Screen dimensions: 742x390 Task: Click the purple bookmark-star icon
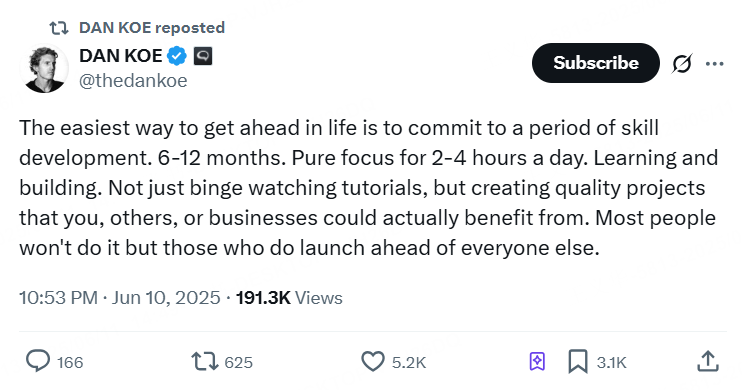pos(537,362)
